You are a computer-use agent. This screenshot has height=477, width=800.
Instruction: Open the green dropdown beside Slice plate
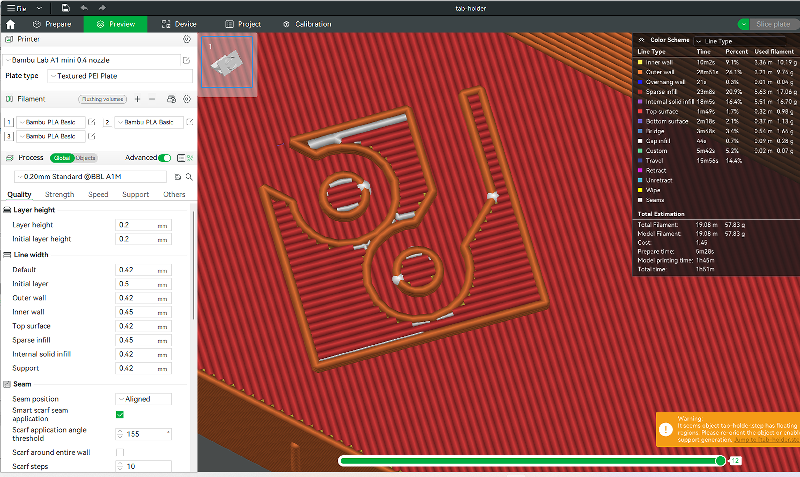(x=743, y=24)
